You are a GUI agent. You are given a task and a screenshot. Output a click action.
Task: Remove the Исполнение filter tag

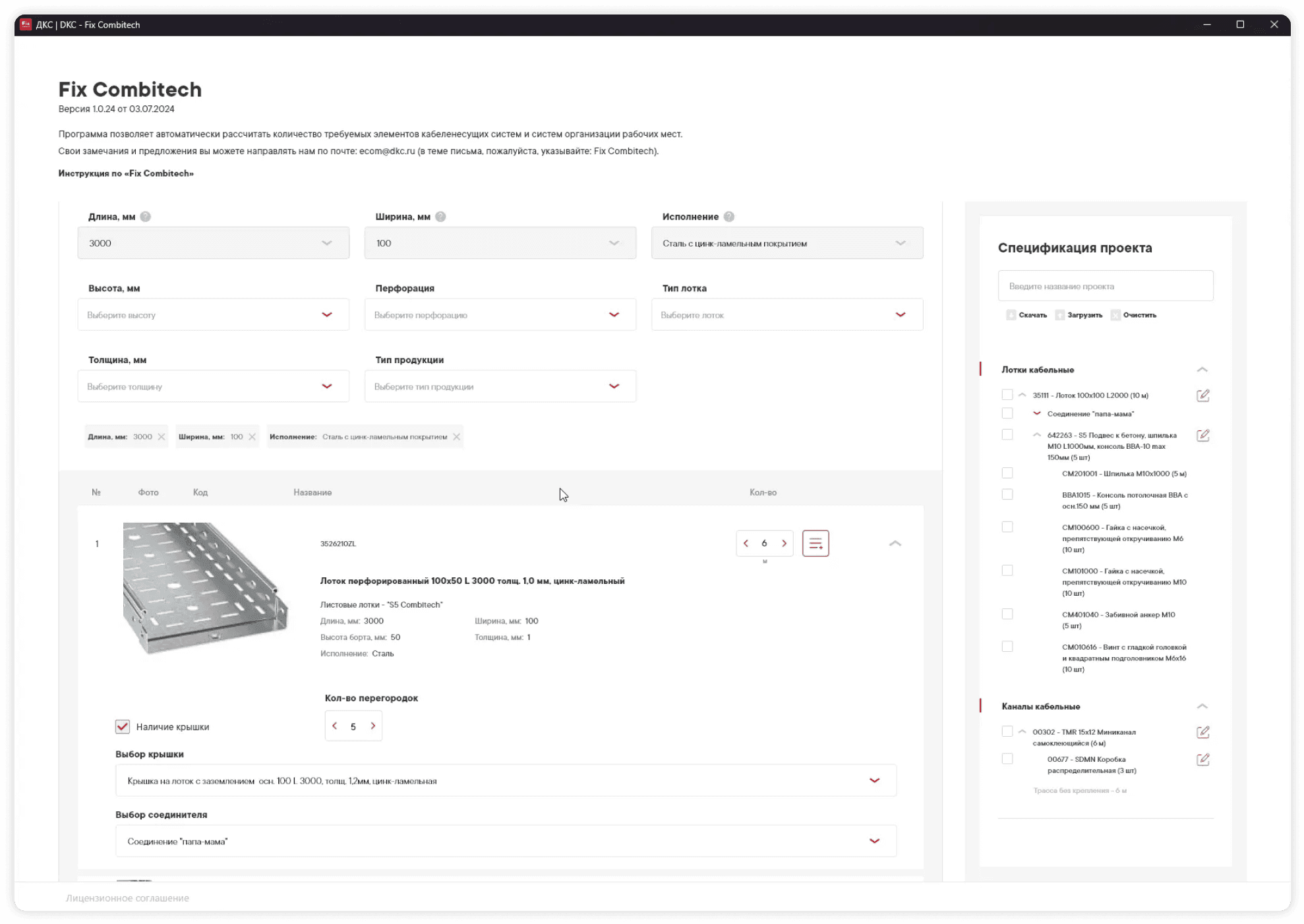456,437
